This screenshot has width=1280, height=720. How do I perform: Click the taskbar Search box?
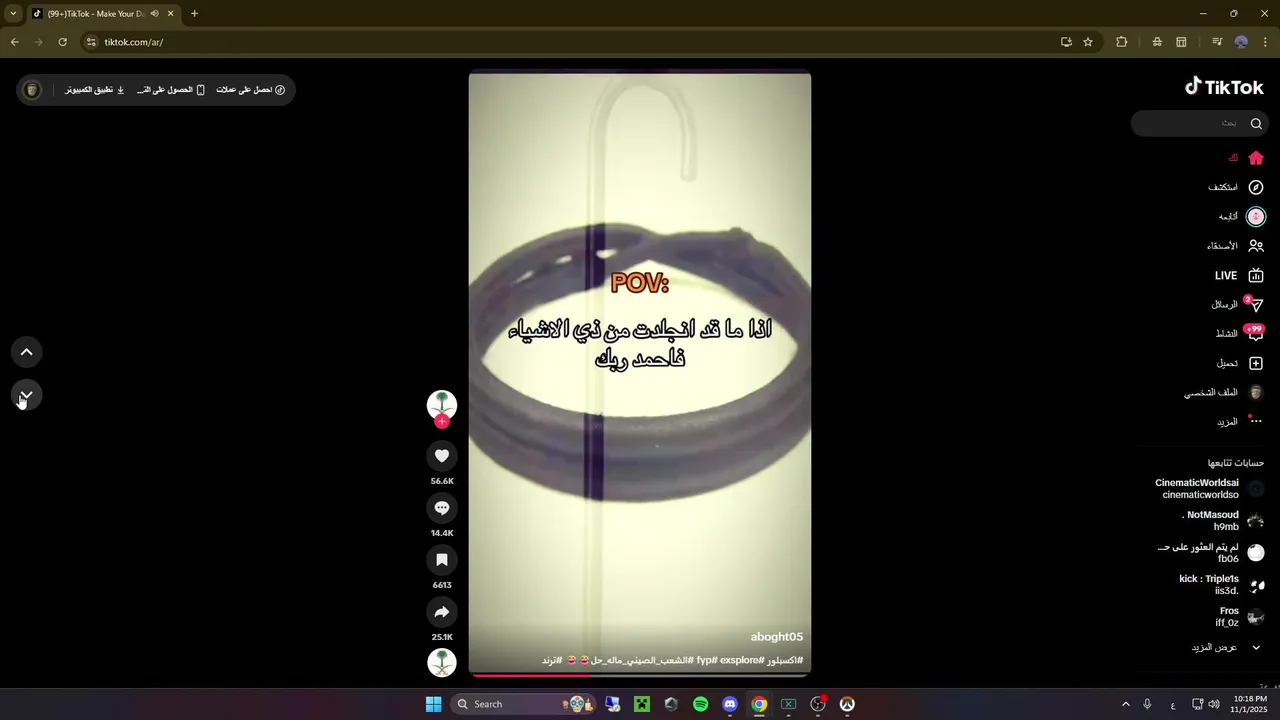(x=524, y=704)
